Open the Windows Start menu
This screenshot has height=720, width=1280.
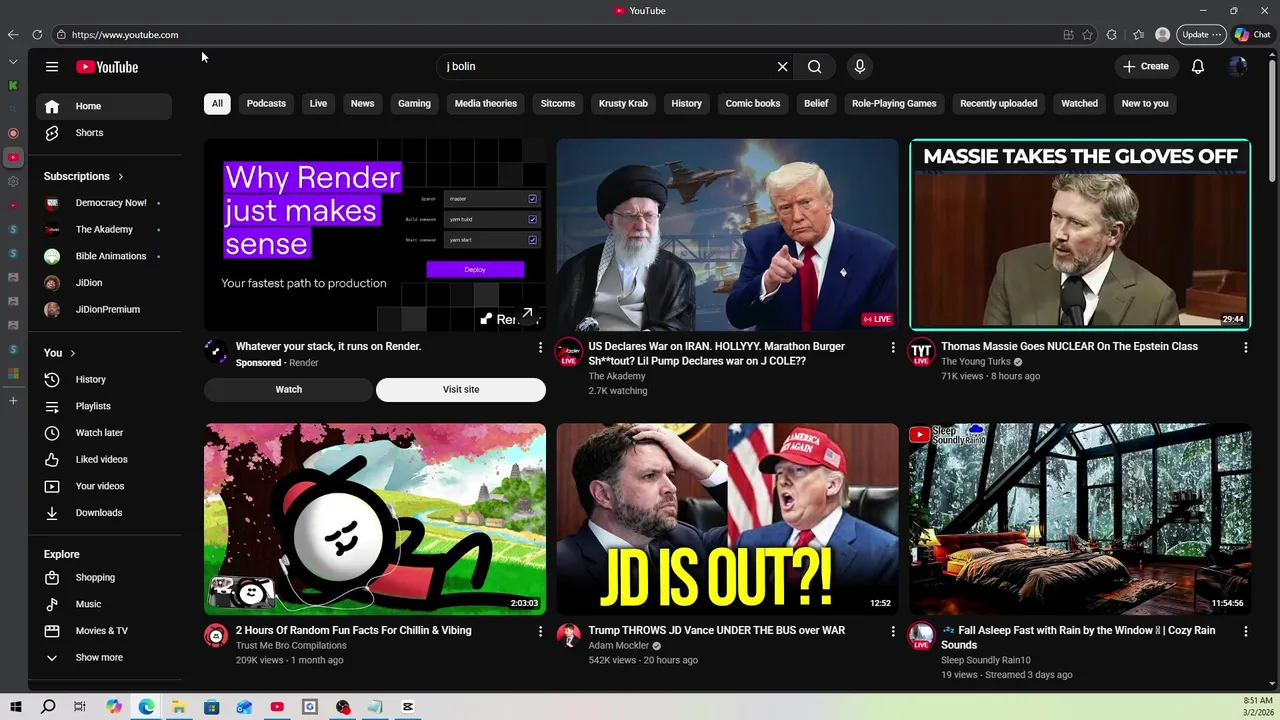(x=16, y=707)
